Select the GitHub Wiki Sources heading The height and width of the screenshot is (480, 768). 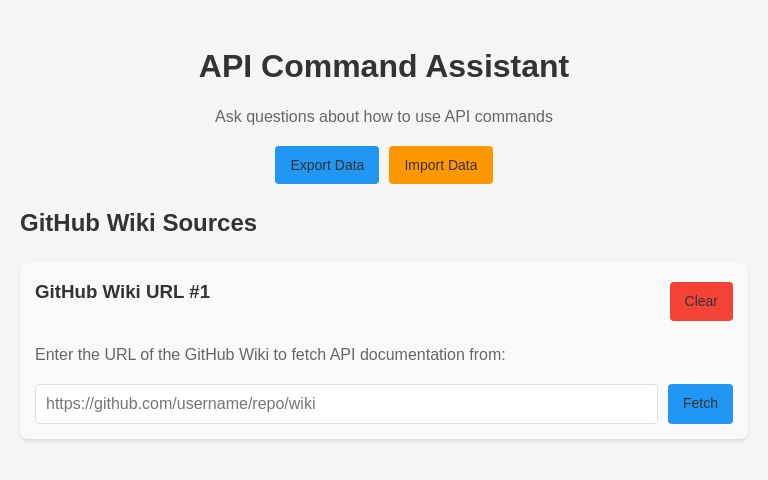pyautogui.click(x=138, y=223)
